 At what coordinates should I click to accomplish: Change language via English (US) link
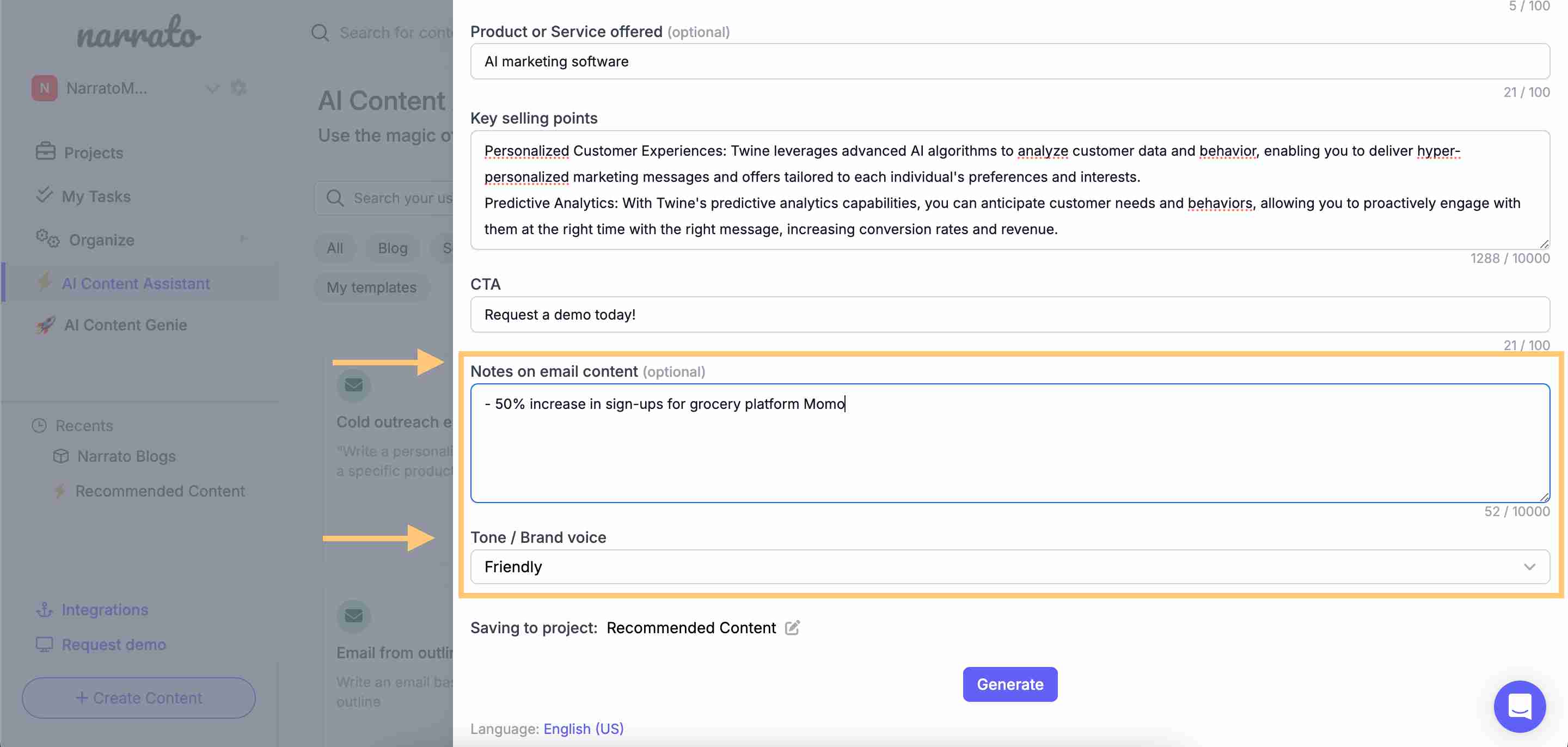tap(583, 728)
